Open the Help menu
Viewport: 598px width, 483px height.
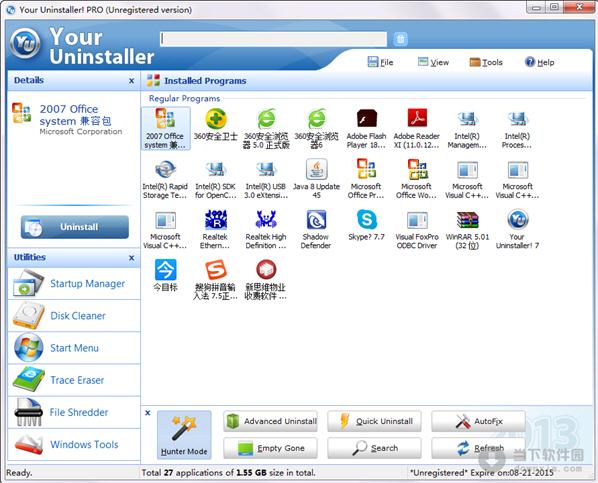pyautogui.click(x=540, y=62)
